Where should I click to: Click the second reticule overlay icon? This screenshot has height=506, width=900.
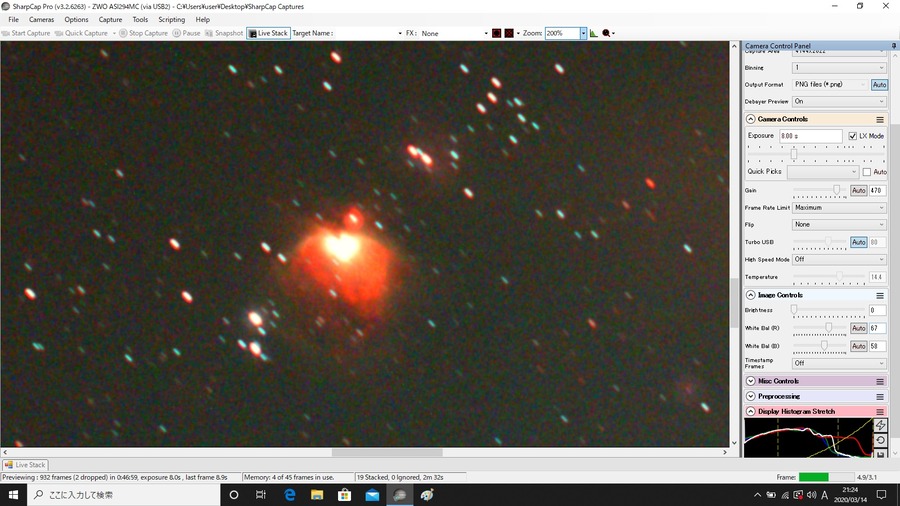(509, 33)
